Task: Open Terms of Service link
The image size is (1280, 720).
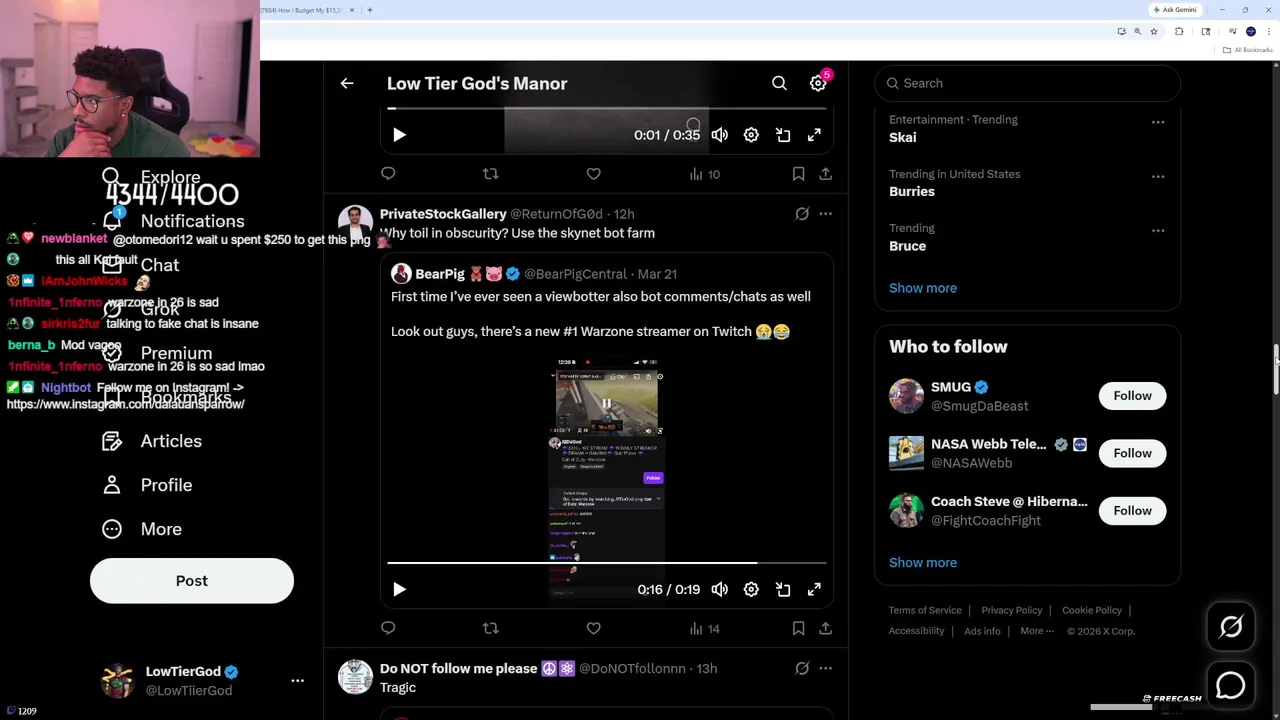Action: [925, 610]
